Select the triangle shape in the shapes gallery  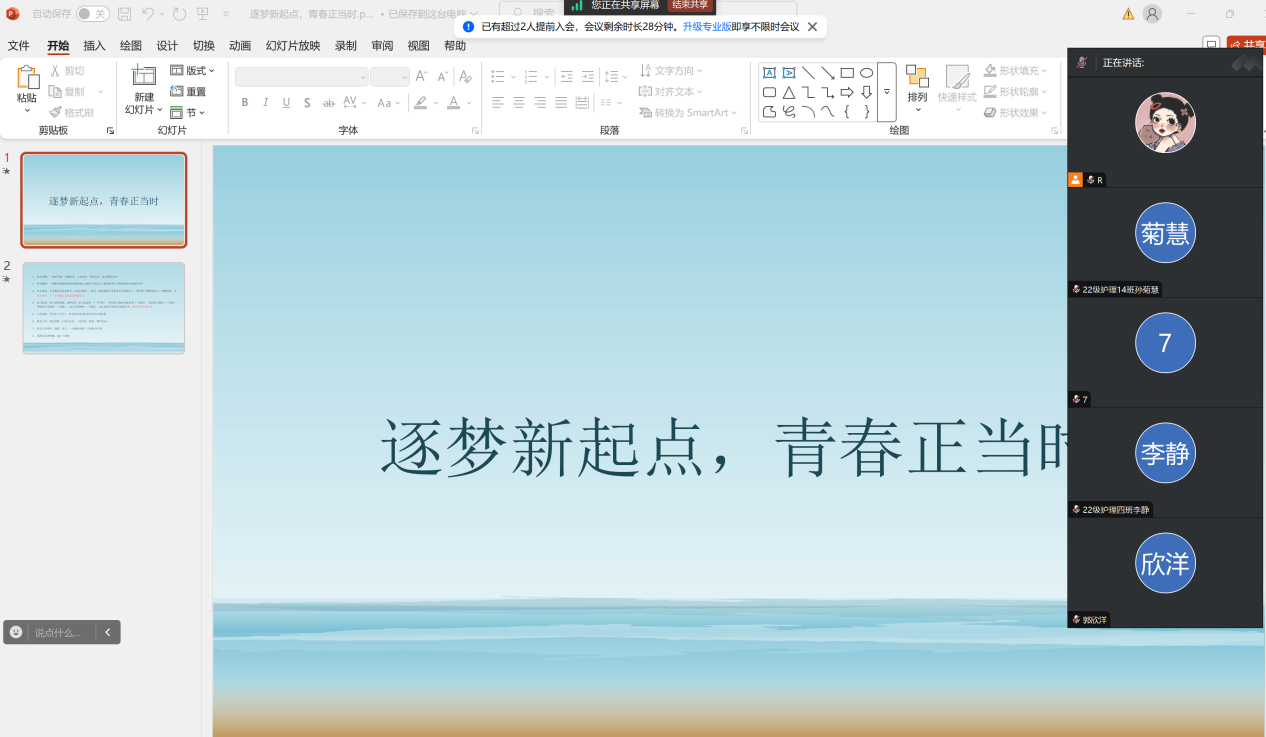[x=789, y=93]
